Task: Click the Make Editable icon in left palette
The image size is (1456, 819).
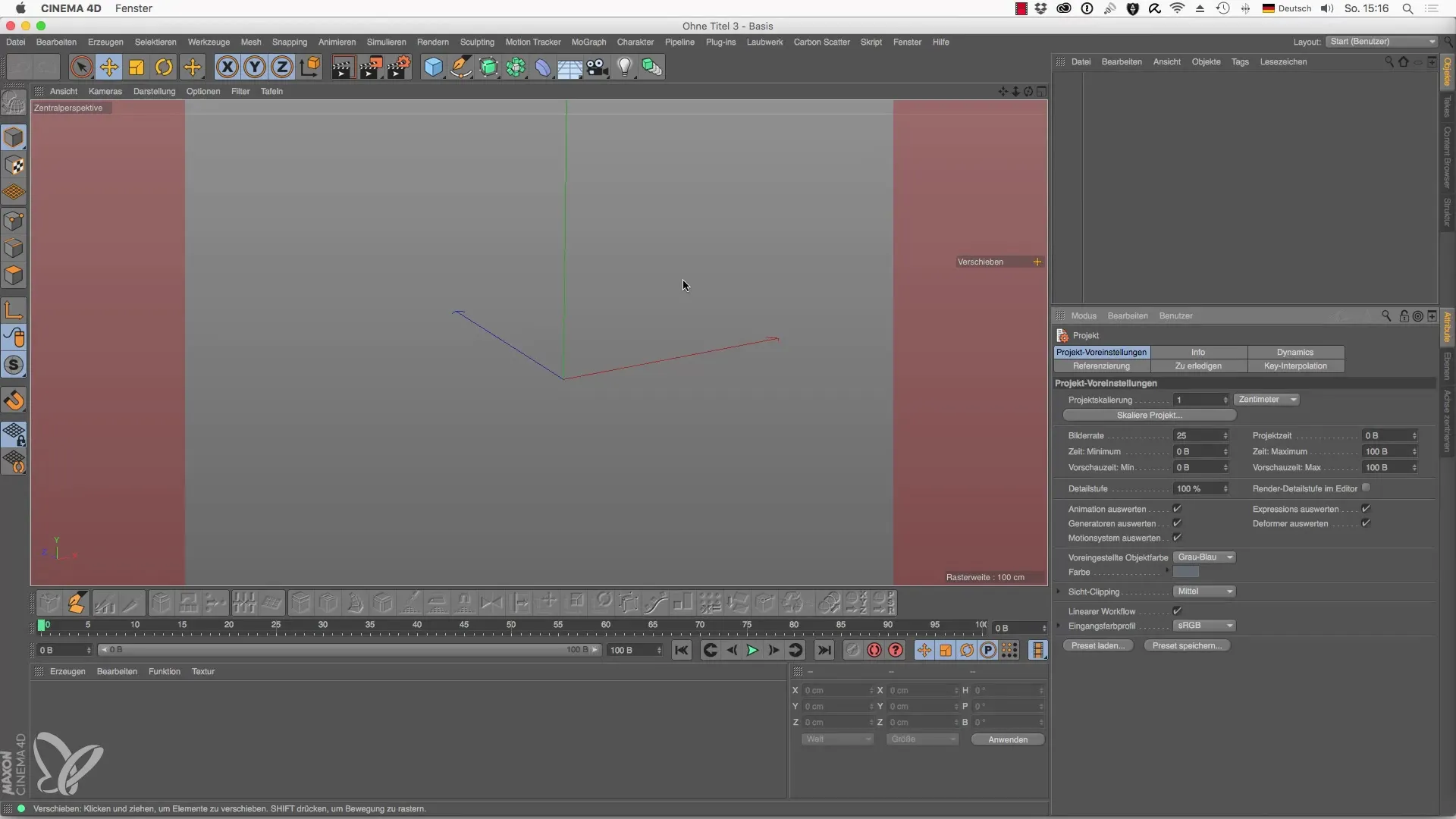Action: tap(14, 102)
